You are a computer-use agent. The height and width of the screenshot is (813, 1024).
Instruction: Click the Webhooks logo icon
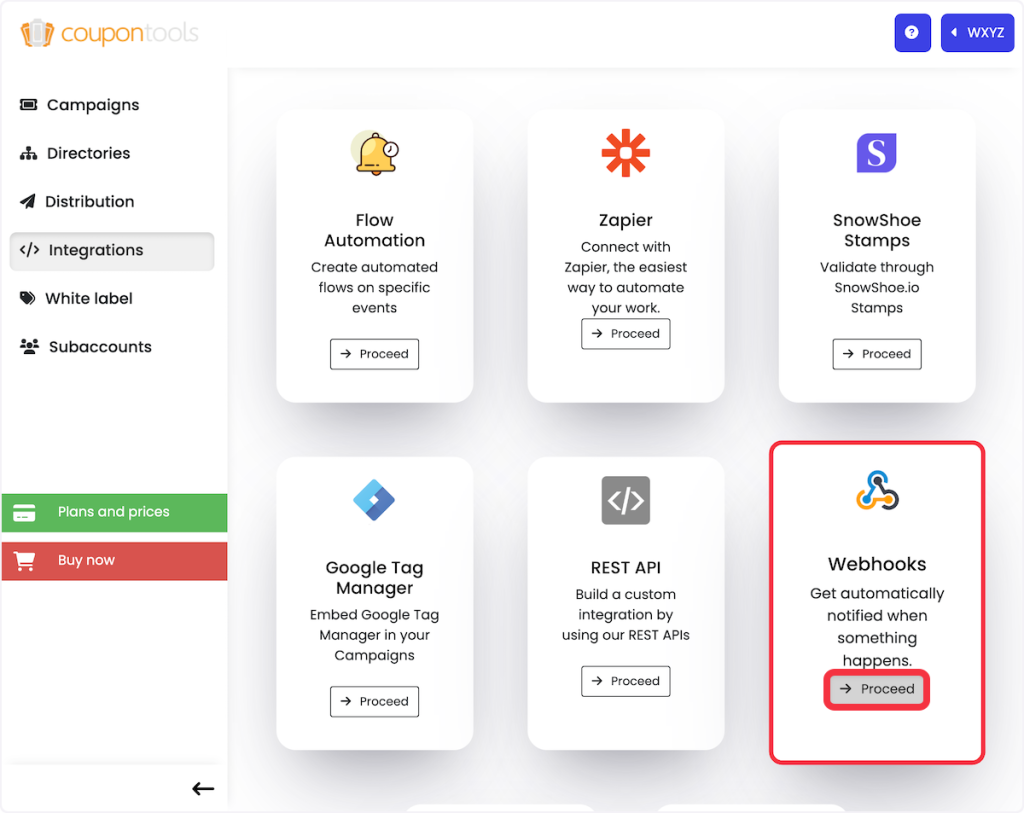tap(877, 492)
